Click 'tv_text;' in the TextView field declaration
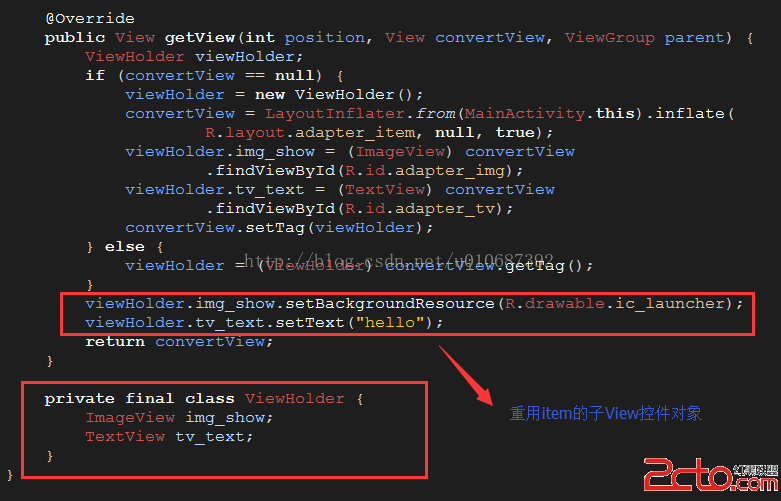Viewport: 781px width, 501px height. [215, 437]
